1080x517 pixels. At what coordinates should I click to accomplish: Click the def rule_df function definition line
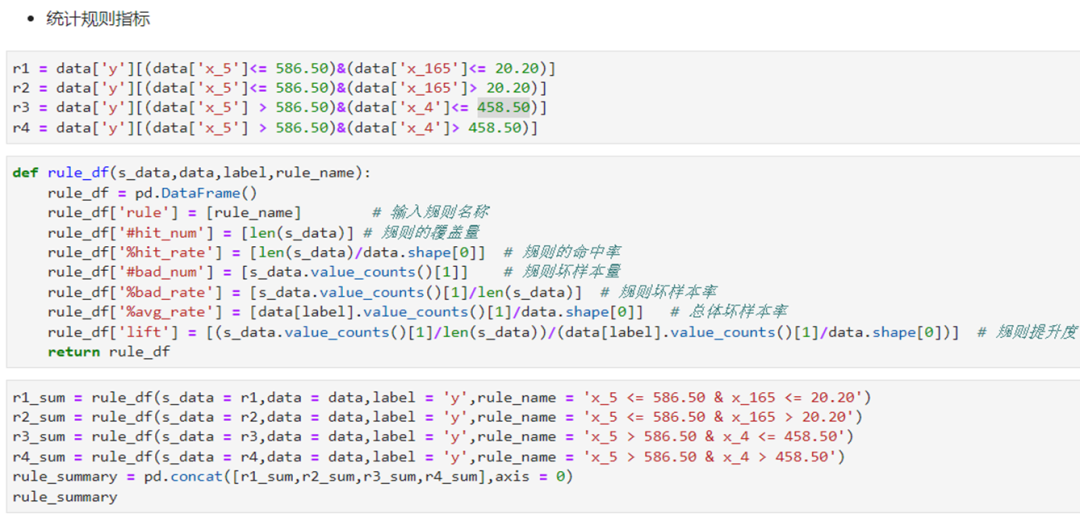[191, 173]
